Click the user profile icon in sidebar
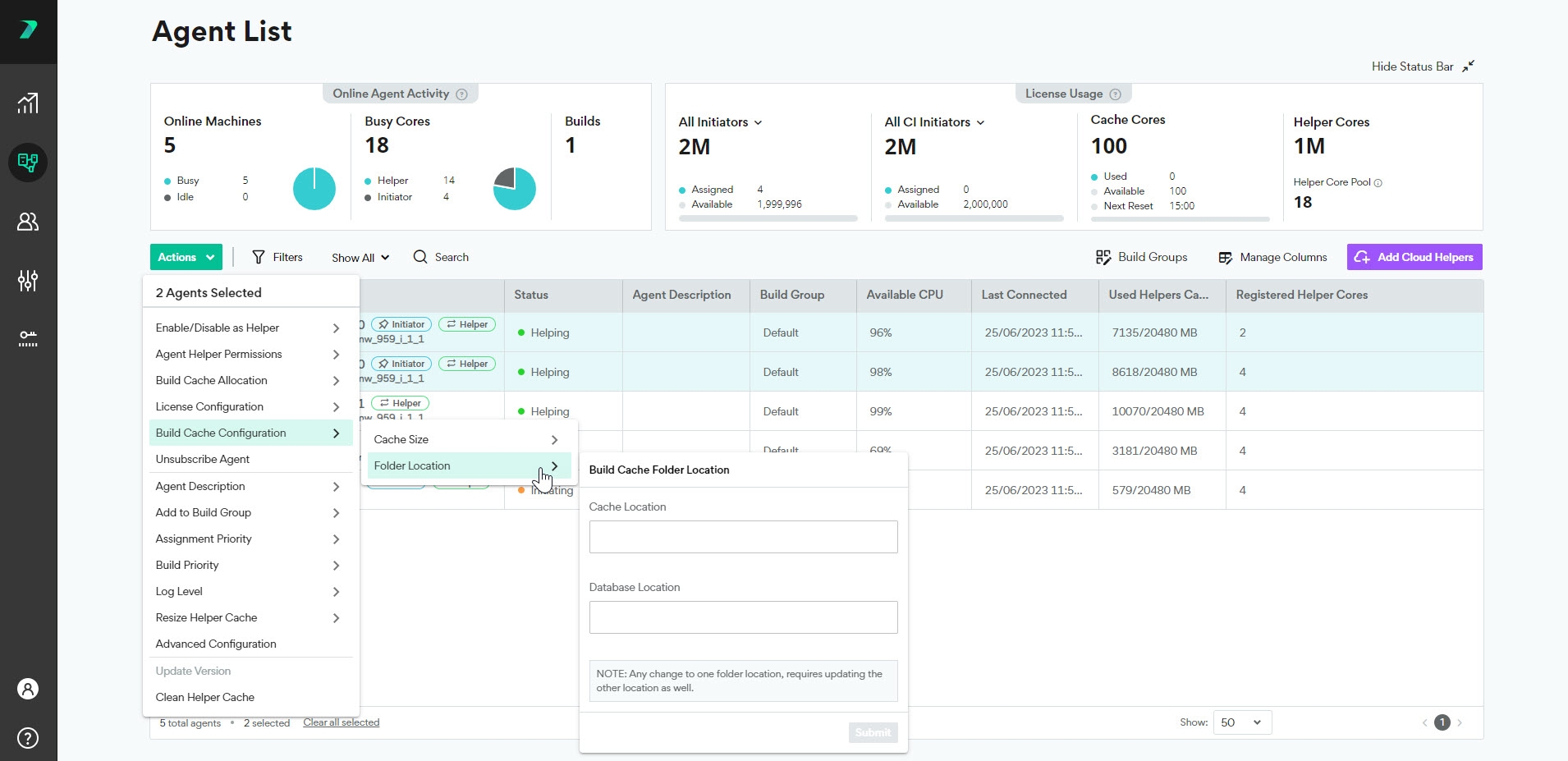1568x761 pixels. click(28, 689)
